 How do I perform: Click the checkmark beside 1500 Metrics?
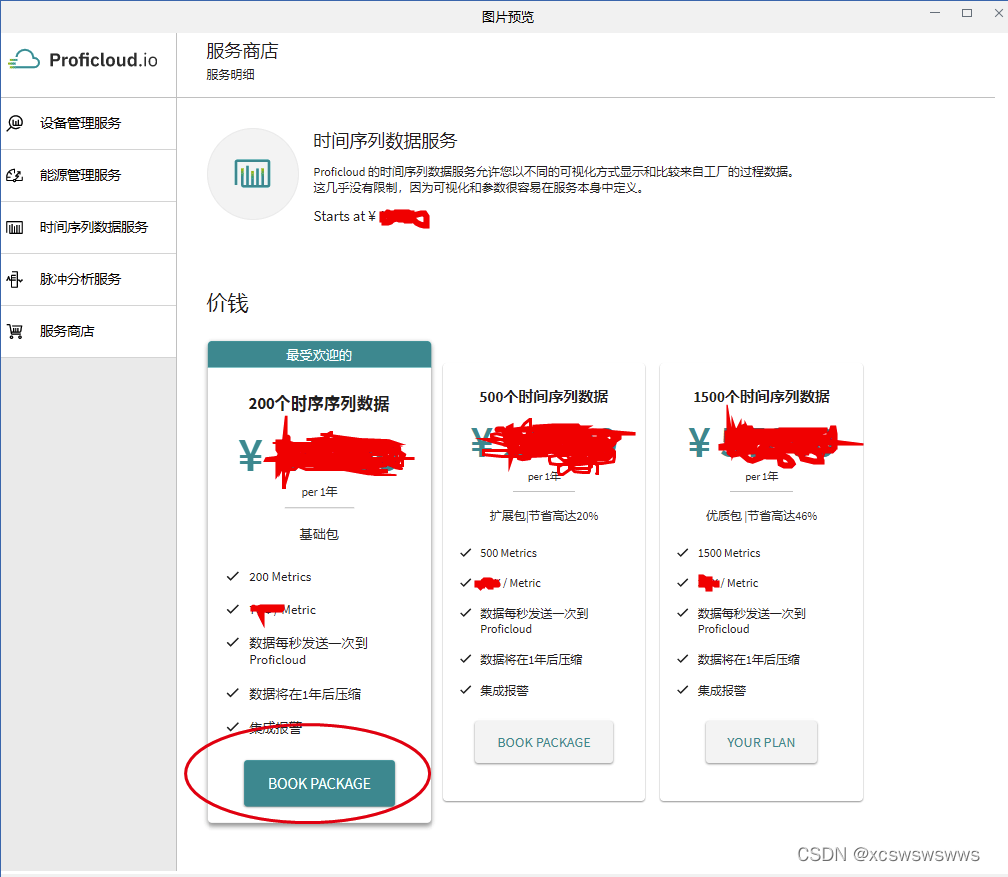click(x=682, y=552)
